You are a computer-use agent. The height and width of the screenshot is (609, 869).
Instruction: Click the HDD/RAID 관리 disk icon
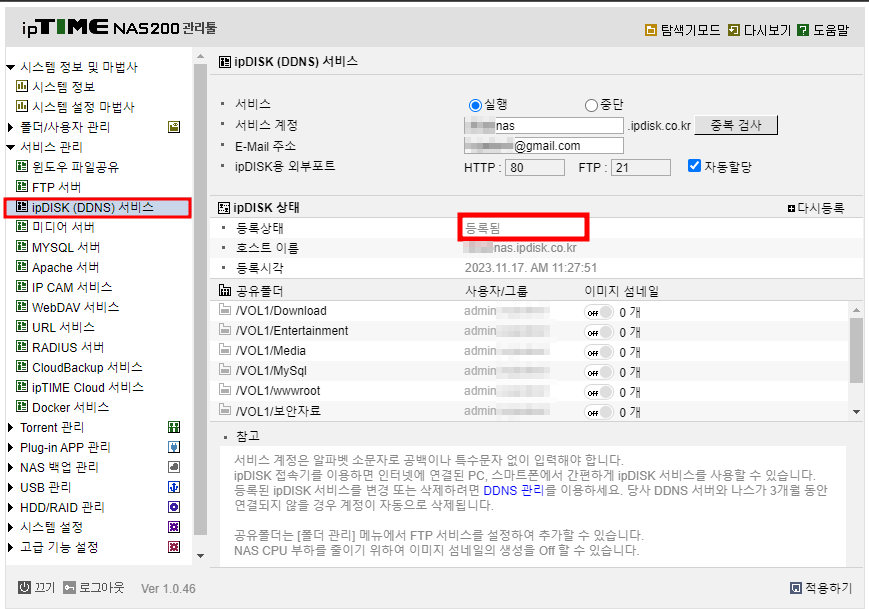pos(174,507)
